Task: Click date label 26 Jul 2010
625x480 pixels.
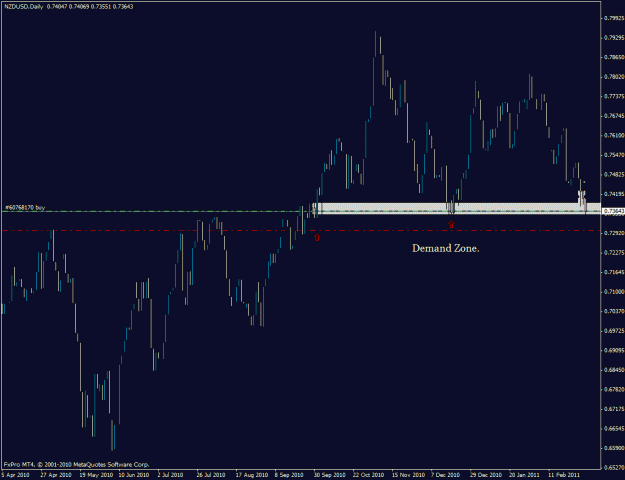Action: pyautogui.click(x=211, y=475)
